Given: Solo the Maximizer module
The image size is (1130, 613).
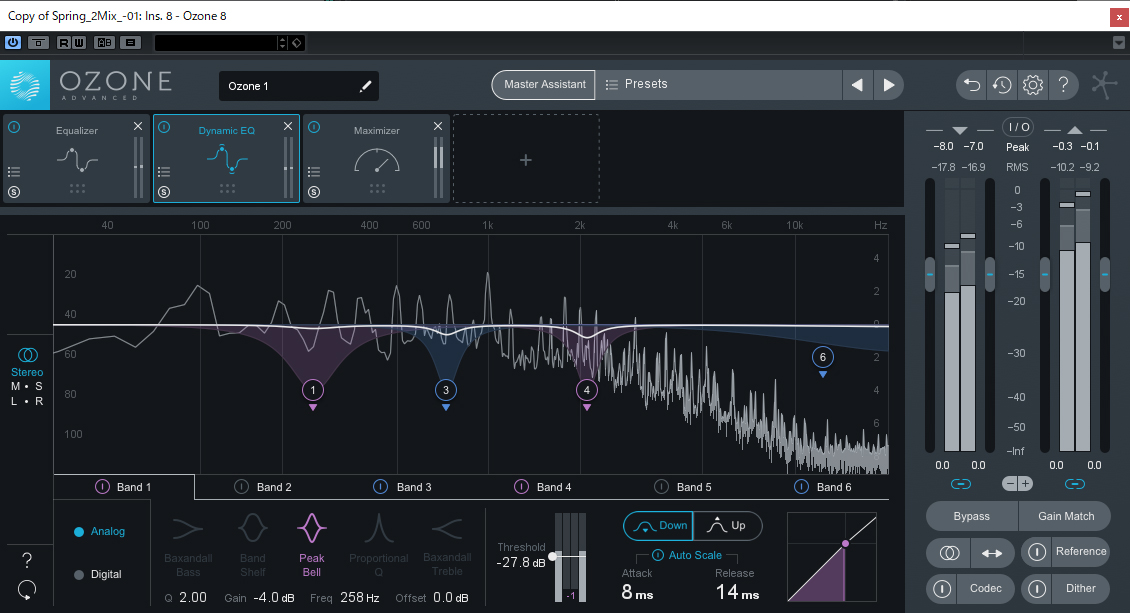Looking at the screenshot, I should click(x=313, y=192).
